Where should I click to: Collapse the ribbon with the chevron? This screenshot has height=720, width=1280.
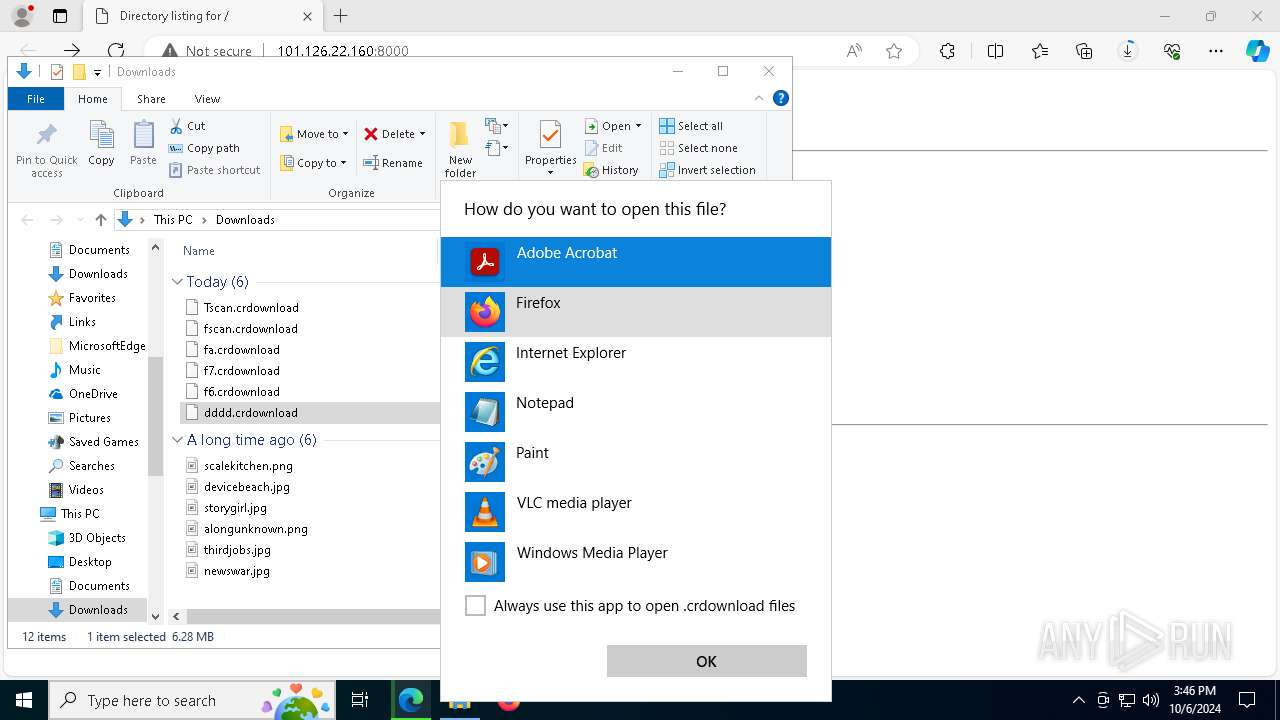coord(759,98)
